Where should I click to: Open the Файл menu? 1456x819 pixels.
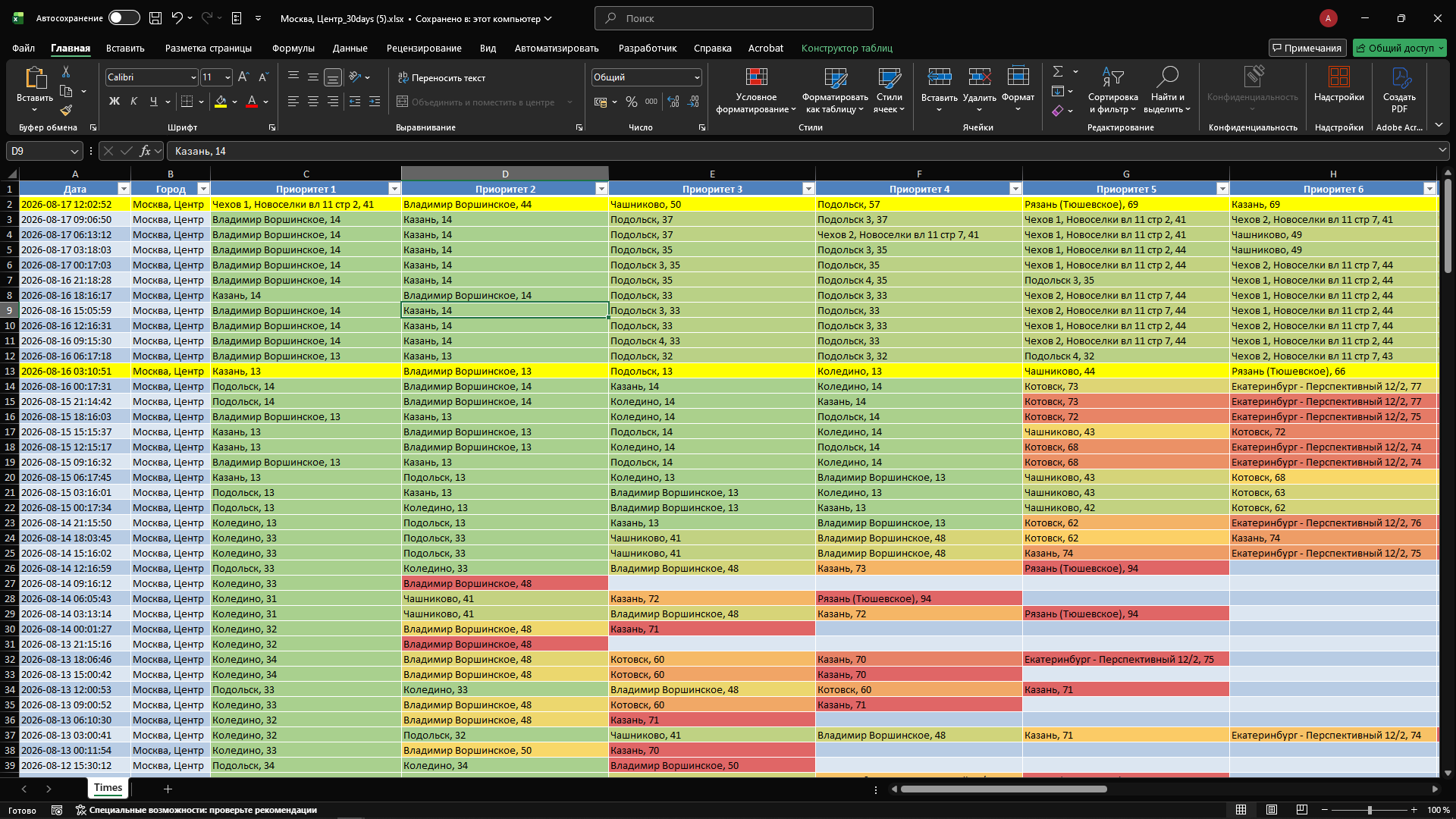click(24, 48)
